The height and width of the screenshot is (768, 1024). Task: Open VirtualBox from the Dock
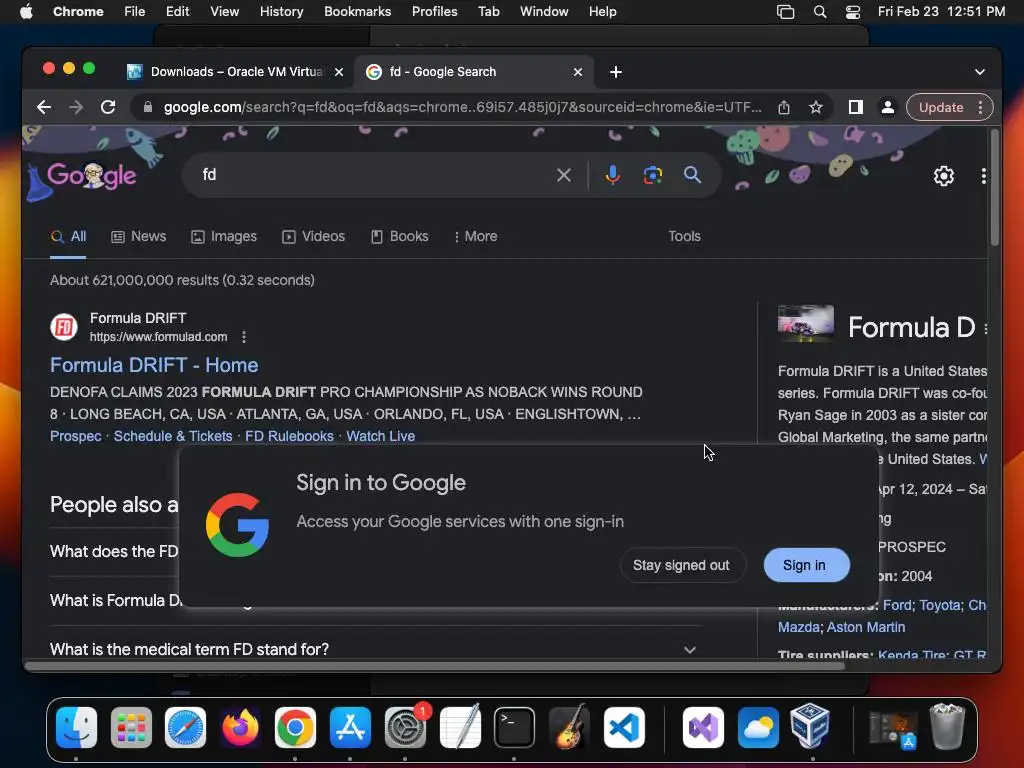click(810, 726)
